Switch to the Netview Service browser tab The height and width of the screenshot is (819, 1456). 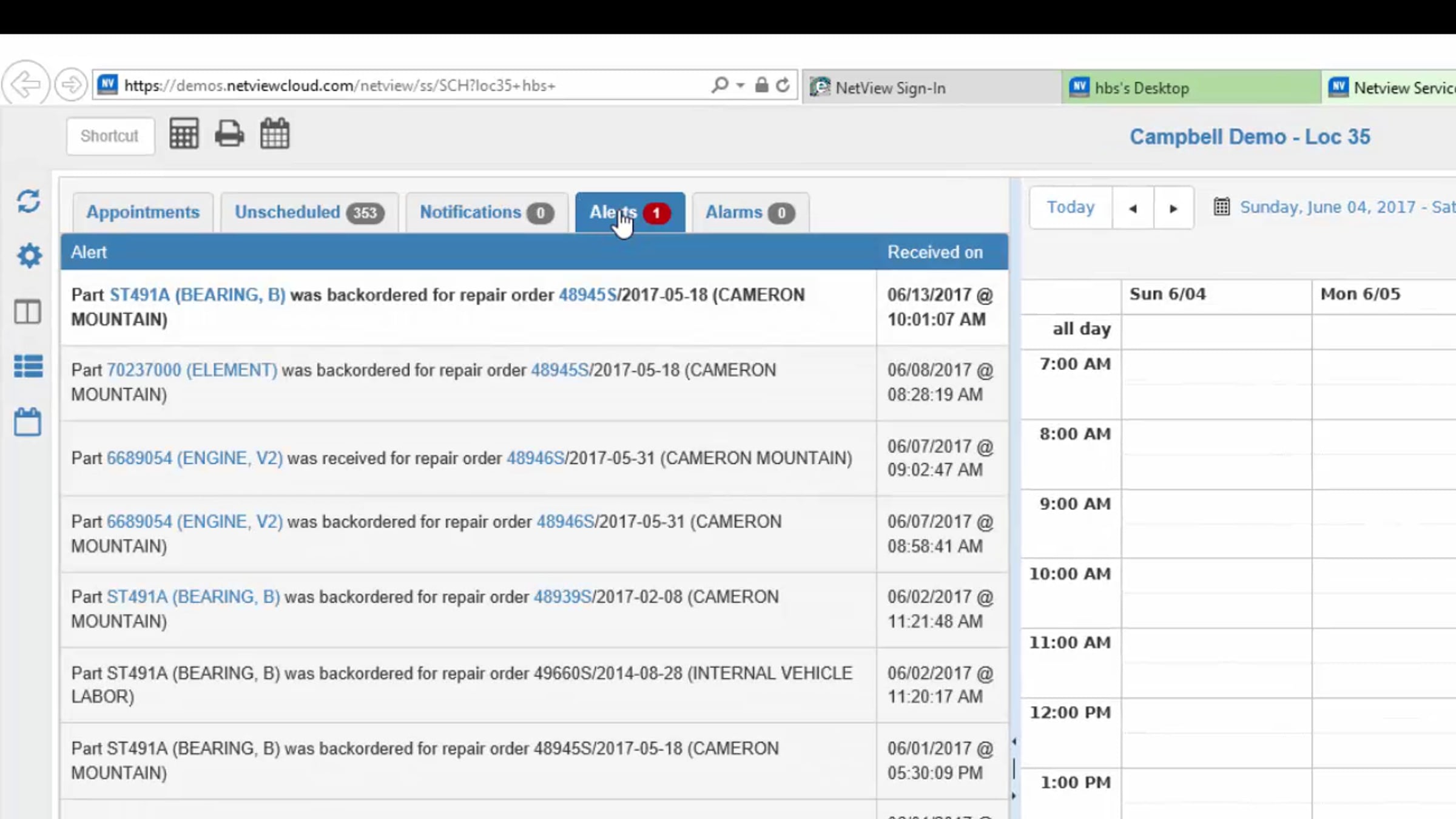1389,88
